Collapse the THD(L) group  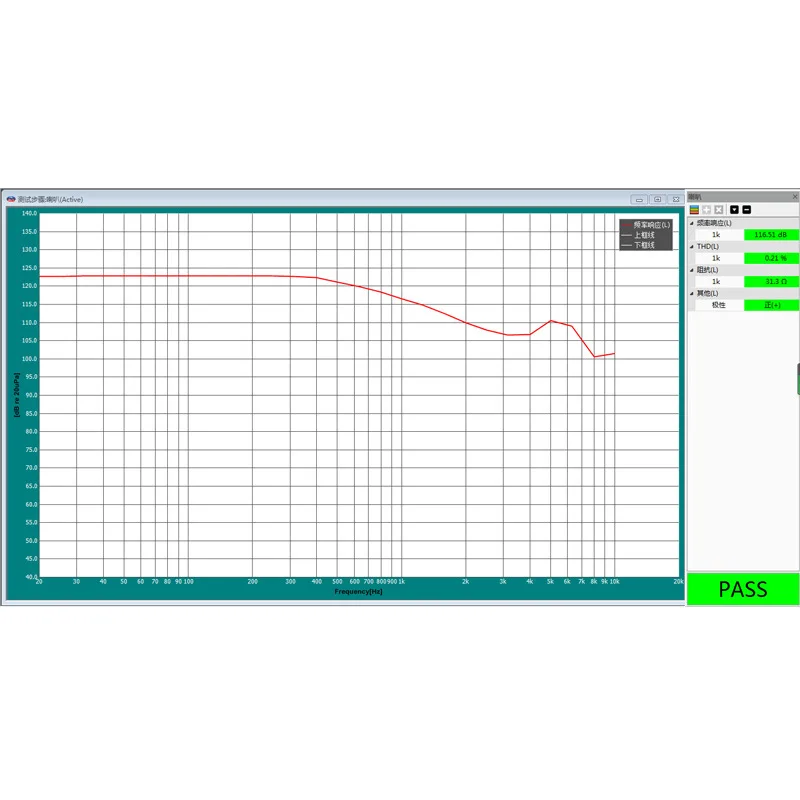[x=692, y=247]
